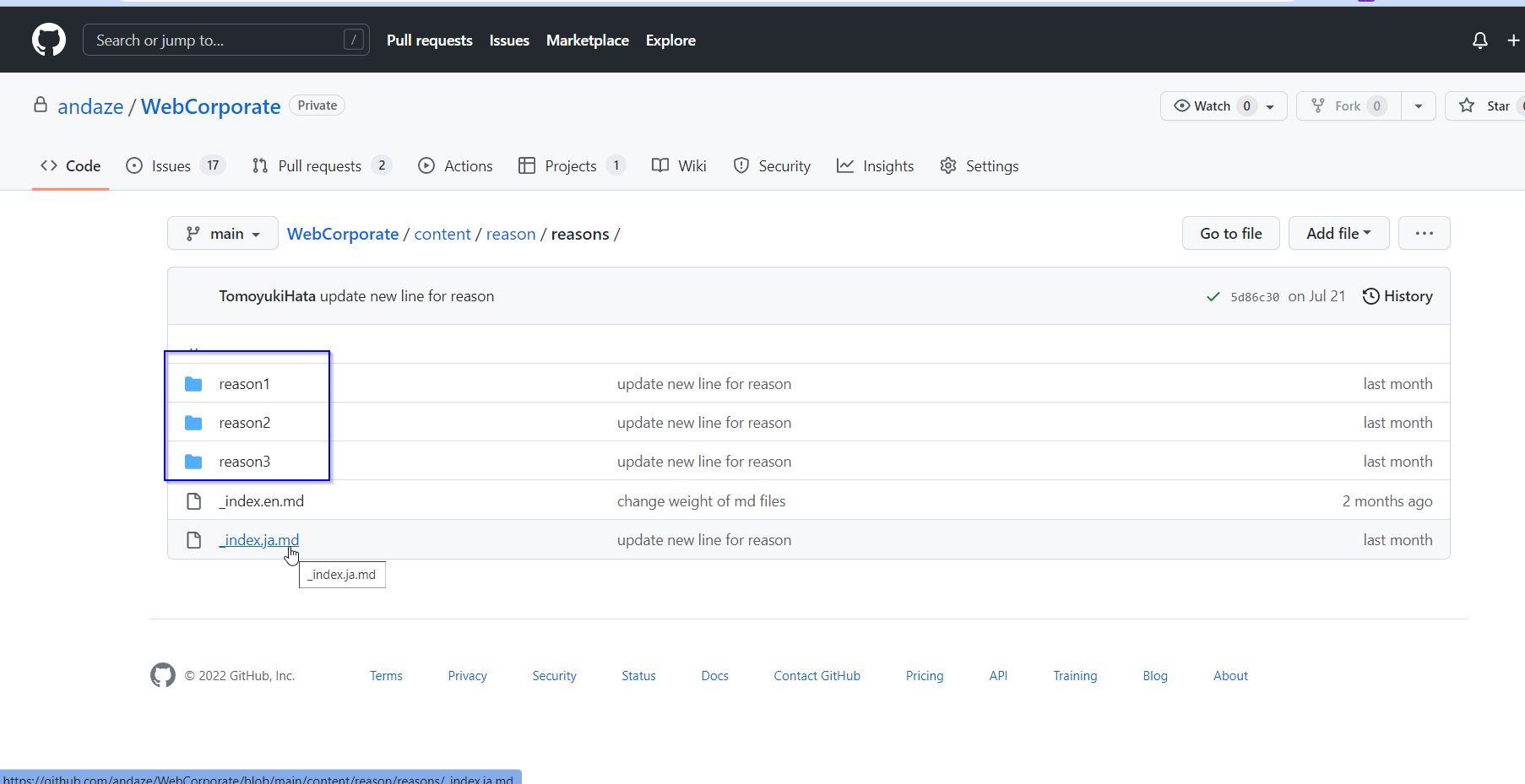The image size is (1525, 784).
Task: Select the Security shield icon
Action: (x=741, y=165)
